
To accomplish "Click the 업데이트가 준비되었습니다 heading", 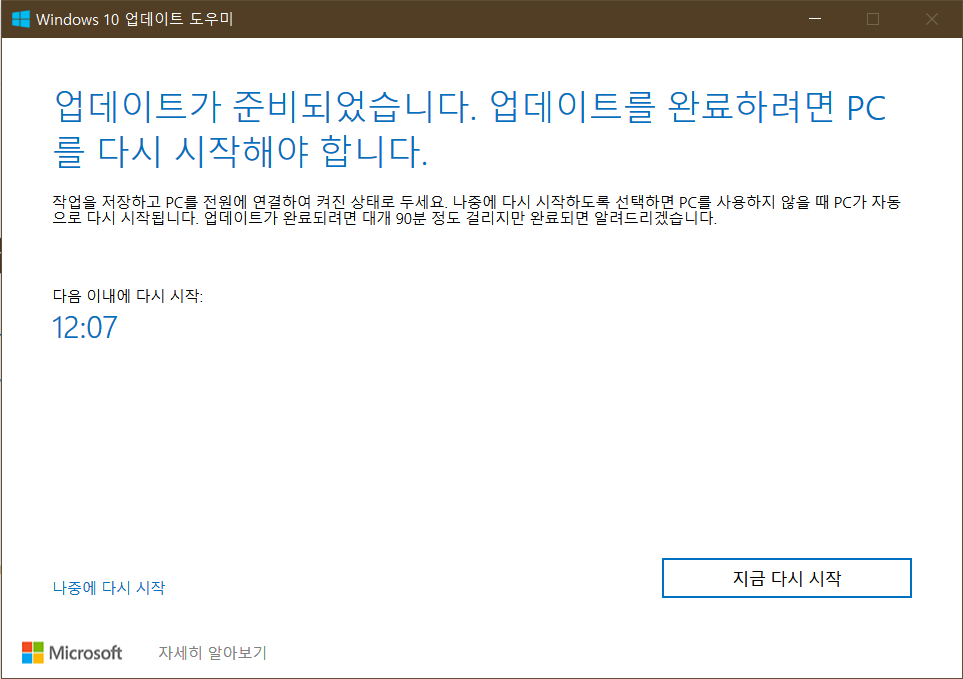I will (x=470, y=129).
